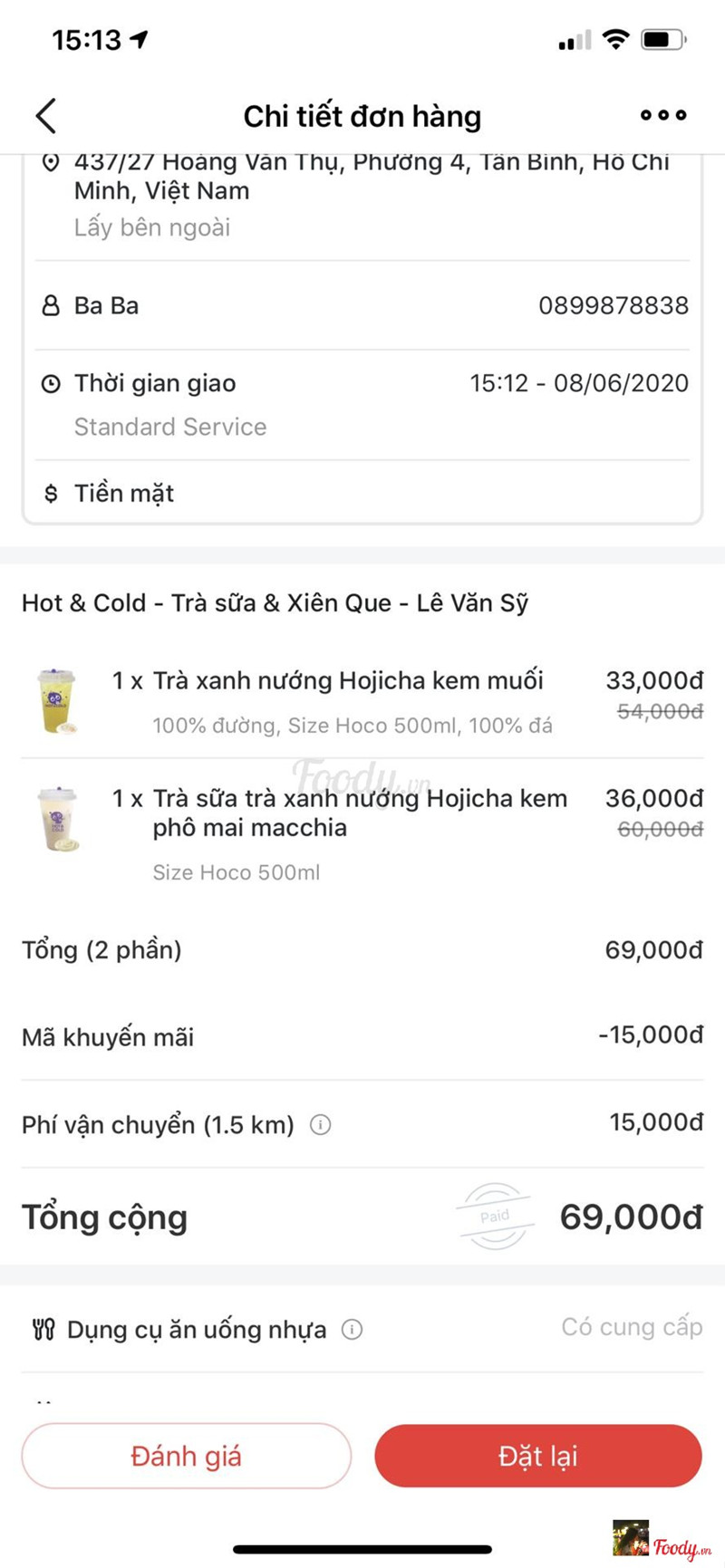725x1568 pixels.
Task: Tap the back arrow icon
Action: pyautogui.click(x=46, y=116)
